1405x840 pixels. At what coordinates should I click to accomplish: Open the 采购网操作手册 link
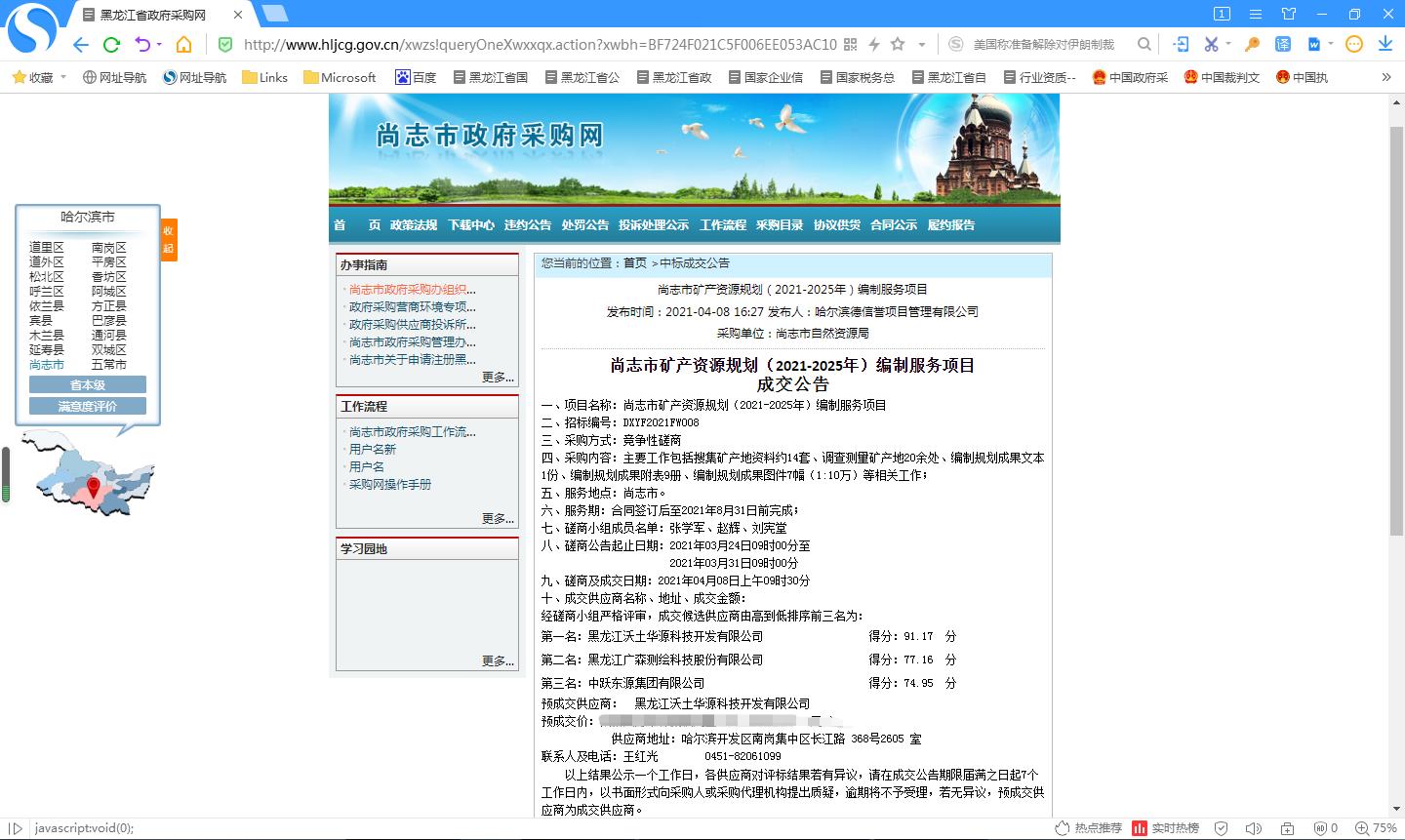pyautogui.click(x=390, y=485)
